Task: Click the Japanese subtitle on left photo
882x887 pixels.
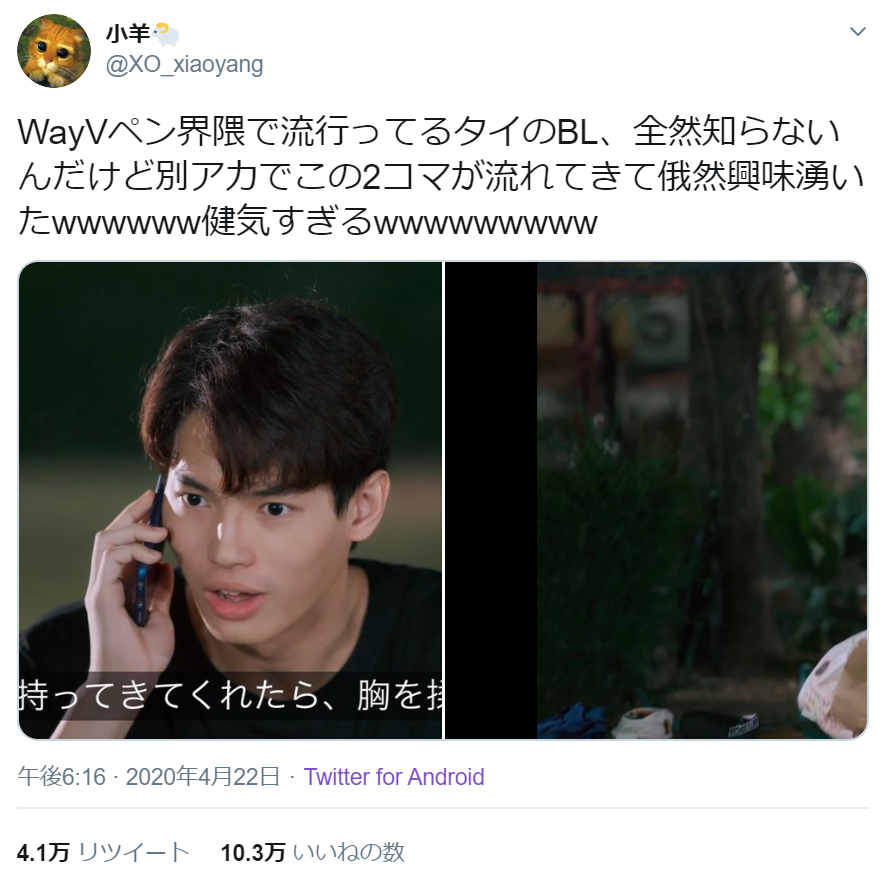Action: (230, 696)
